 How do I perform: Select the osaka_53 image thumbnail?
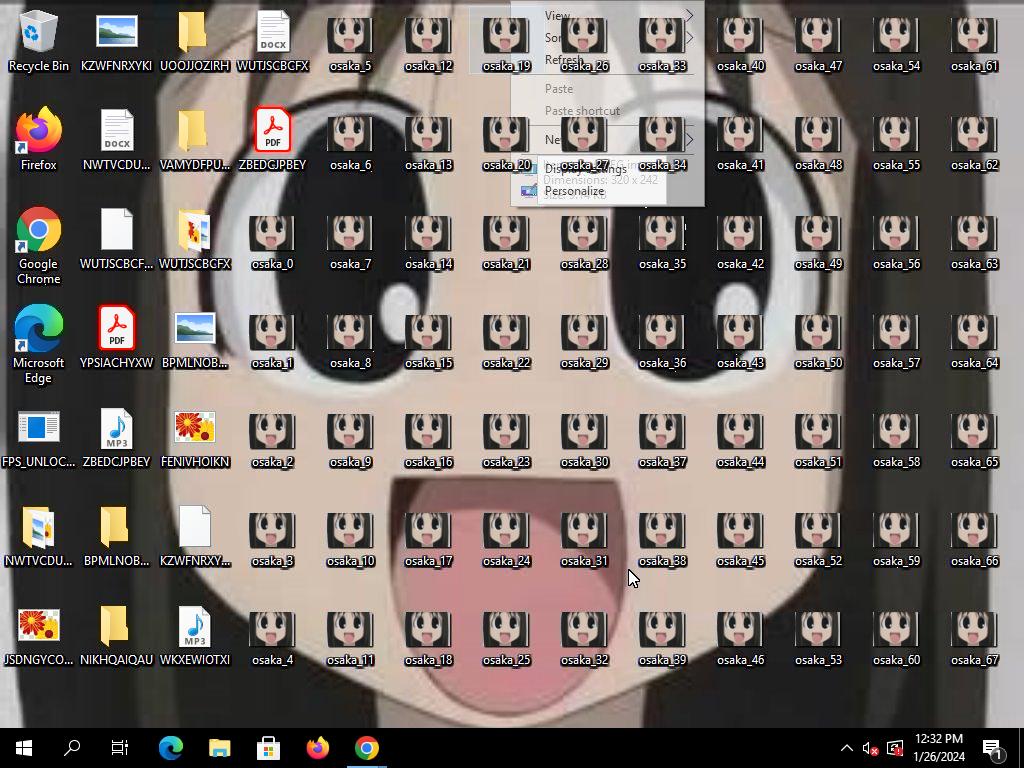(x=818, y=639)
